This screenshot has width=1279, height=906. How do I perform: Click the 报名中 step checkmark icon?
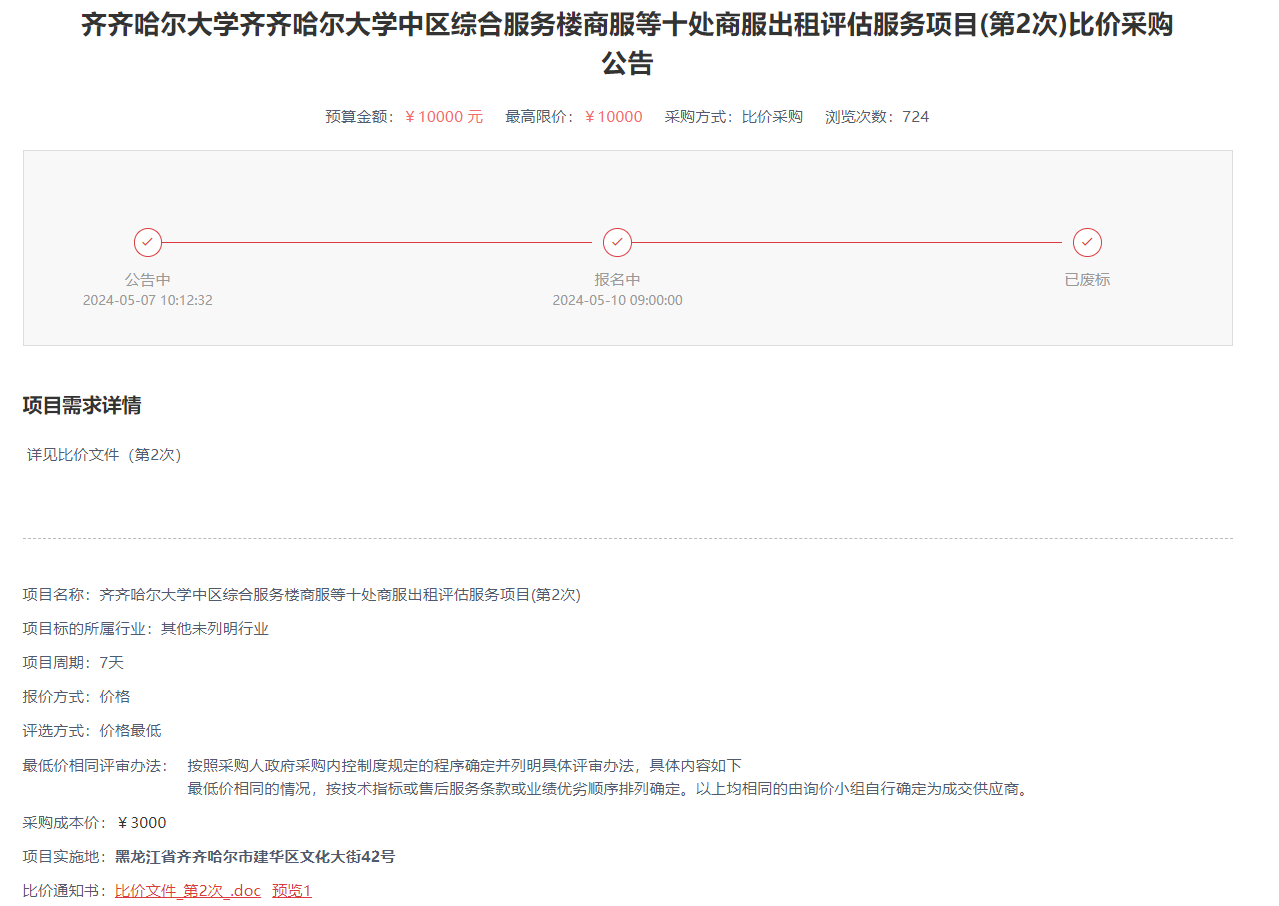tap(617, 242)
